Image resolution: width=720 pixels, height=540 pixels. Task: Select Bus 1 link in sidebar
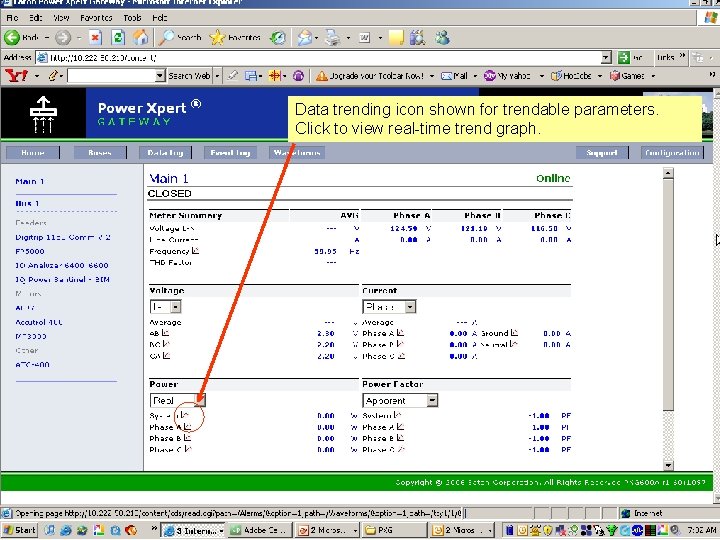27,203
